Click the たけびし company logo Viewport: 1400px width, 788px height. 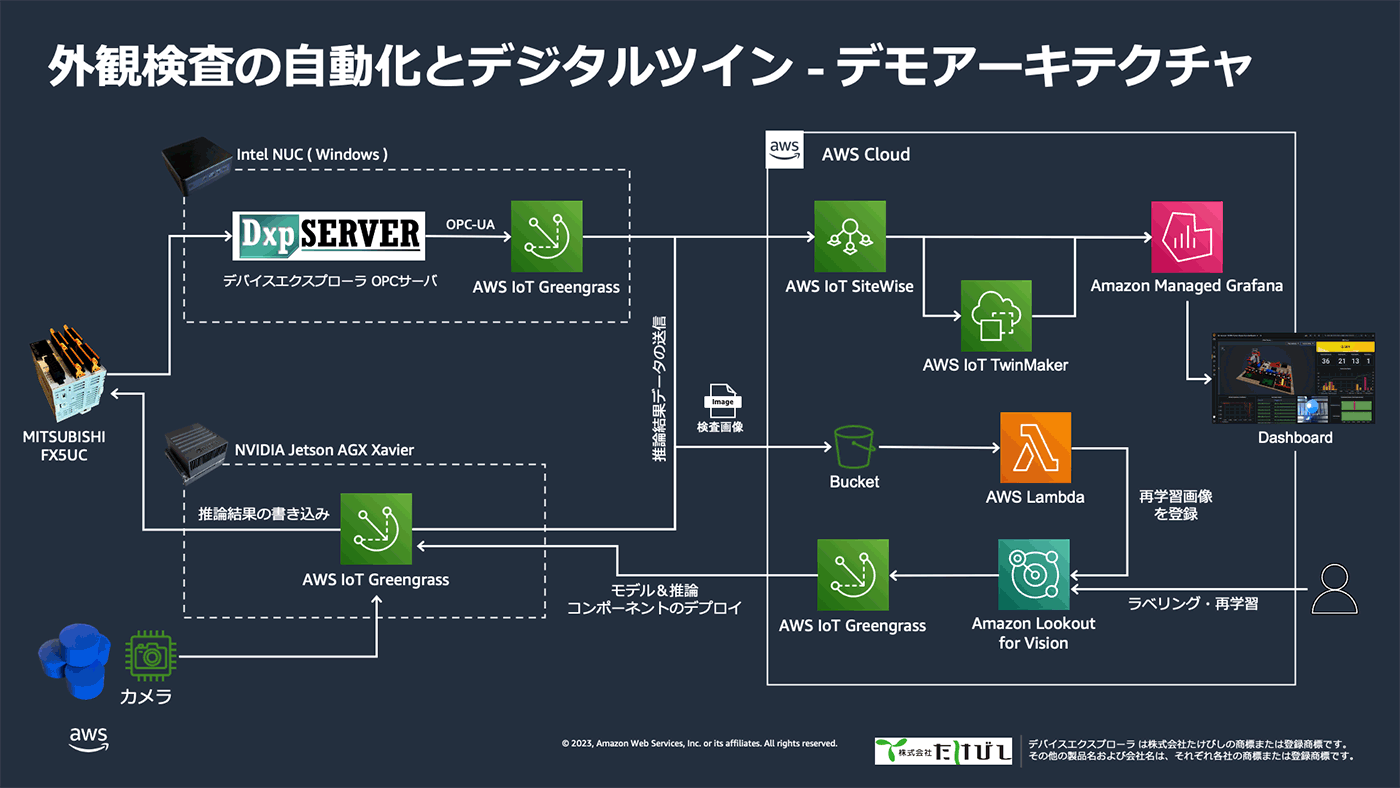pyautogui.click(x=944, y=751)
